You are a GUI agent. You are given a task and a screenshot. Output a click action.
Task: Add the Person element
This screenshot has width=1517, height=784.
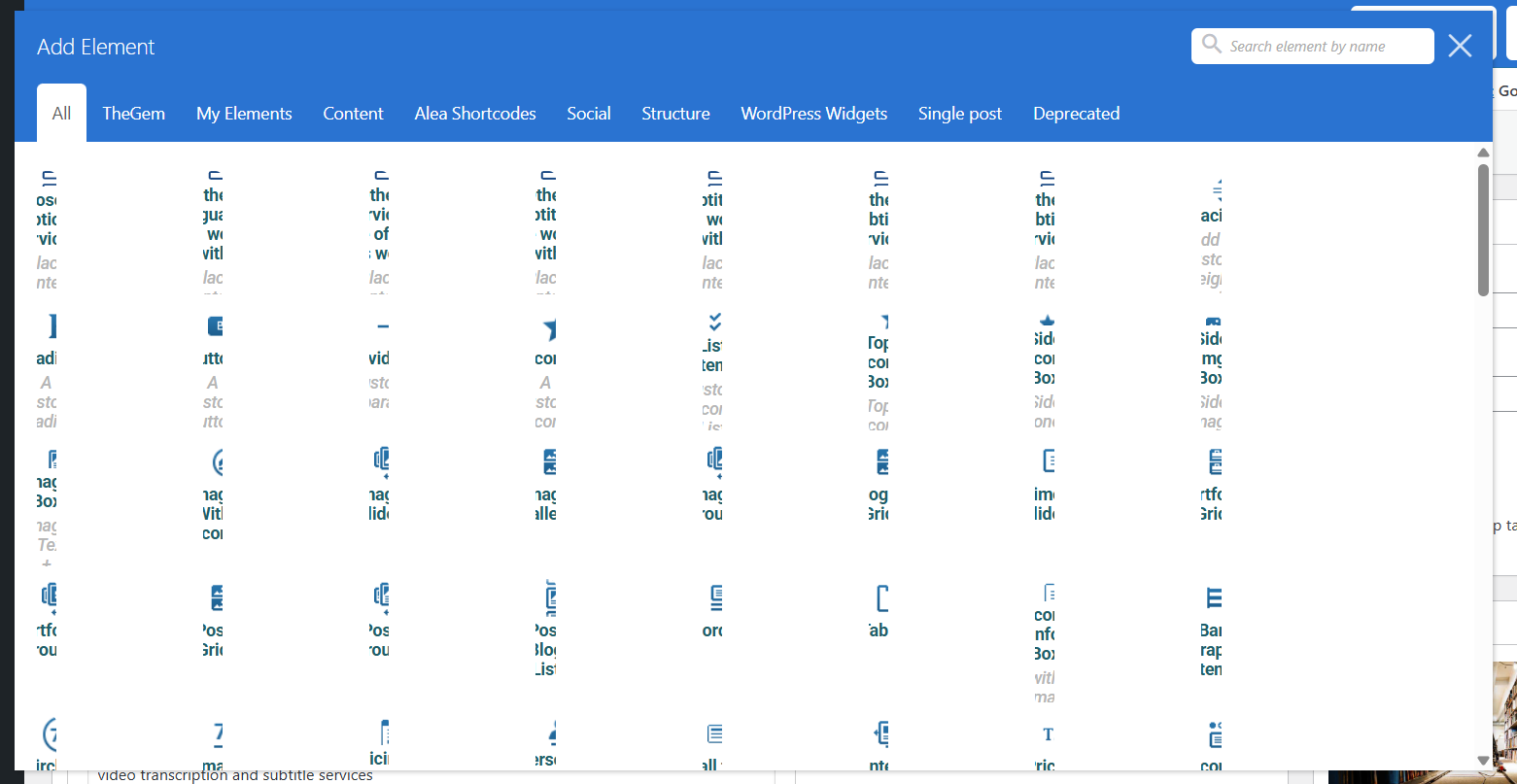(x=545, y=744)
